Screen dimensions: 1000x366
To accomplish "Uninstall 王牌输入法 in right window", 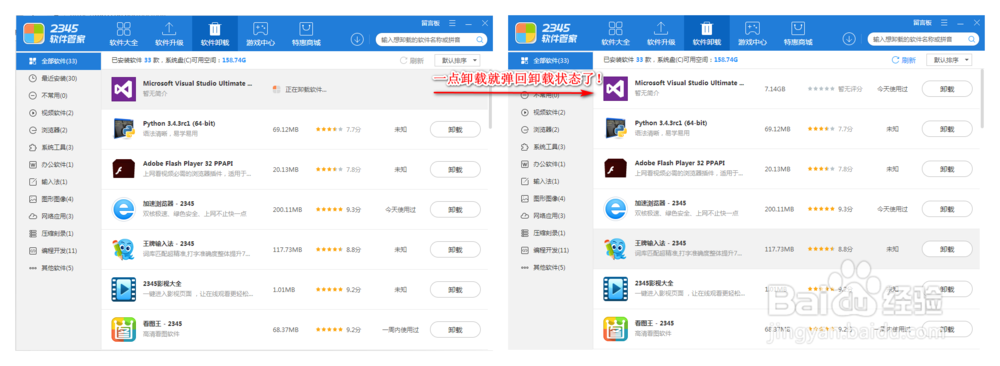I will coord(947,249).
